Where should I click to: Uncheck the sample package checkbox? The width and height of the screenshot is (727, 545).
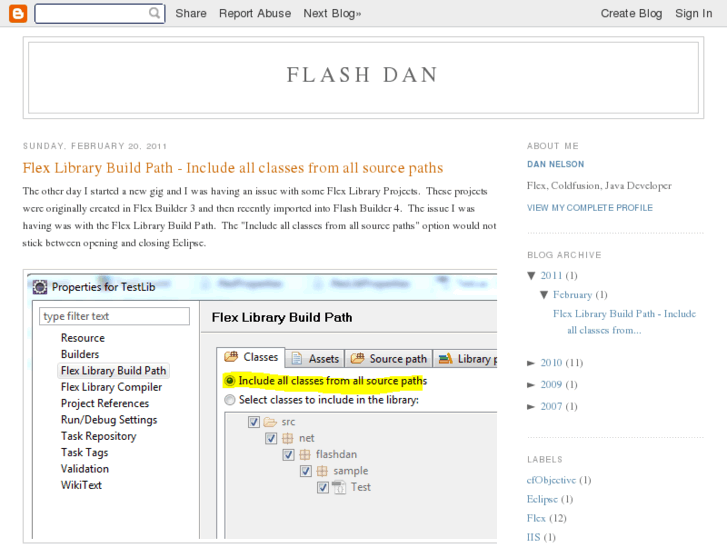coord(306,471)
